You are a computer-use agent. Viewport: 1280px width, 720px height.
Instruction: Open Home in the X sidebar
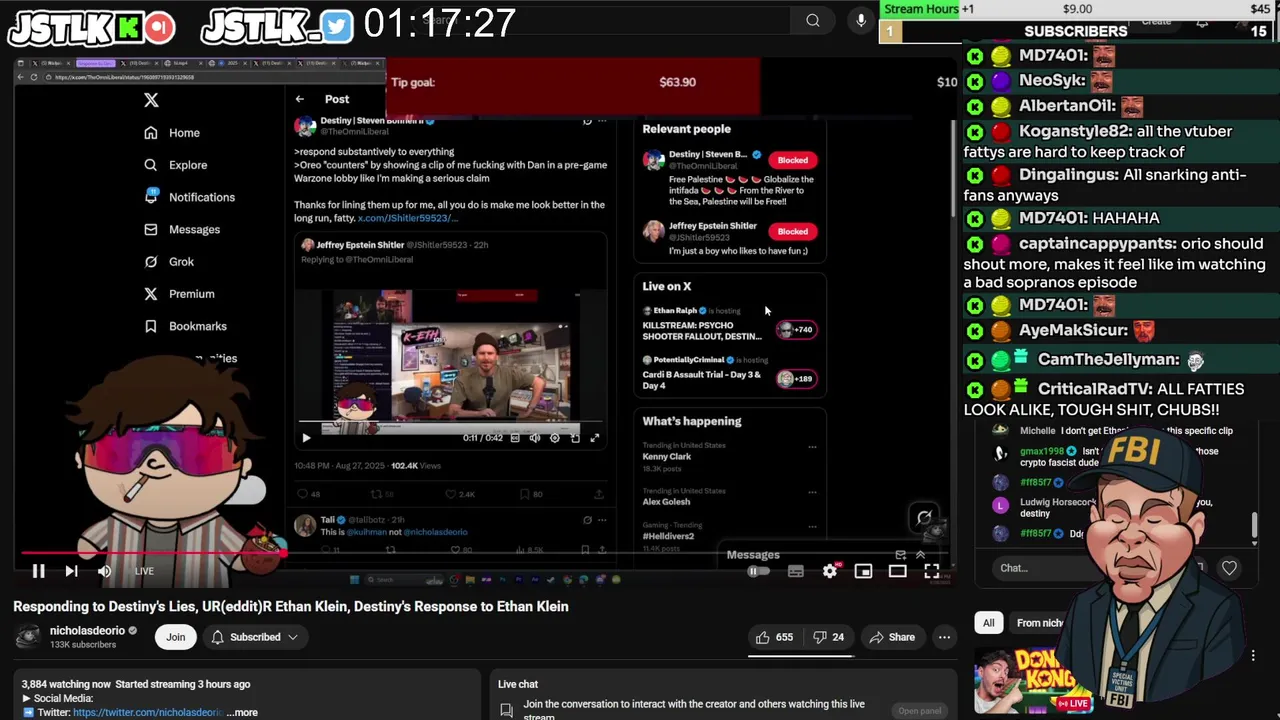172,133
